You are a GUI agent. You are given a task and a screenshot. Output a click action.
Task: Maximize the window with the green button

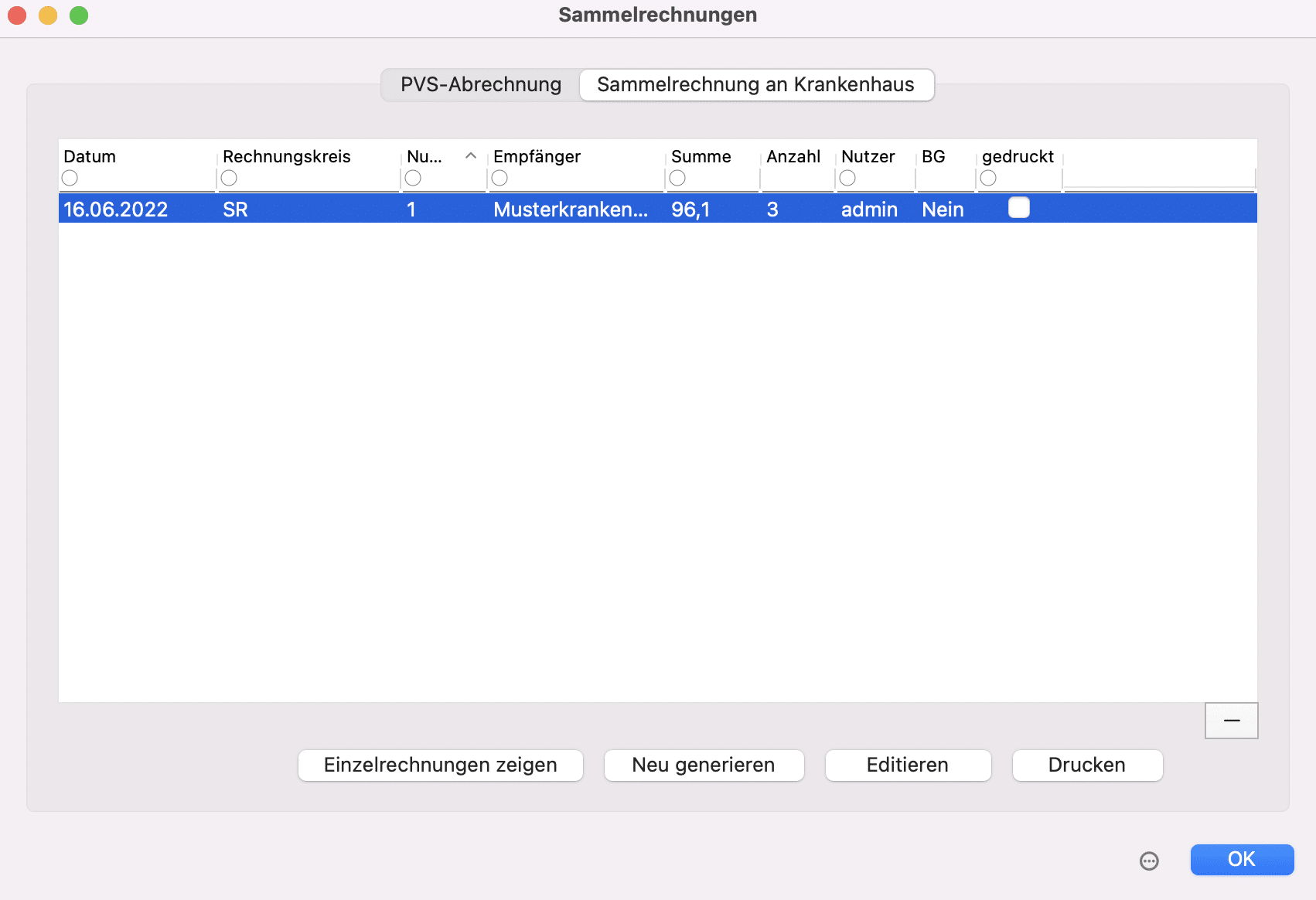79,15
